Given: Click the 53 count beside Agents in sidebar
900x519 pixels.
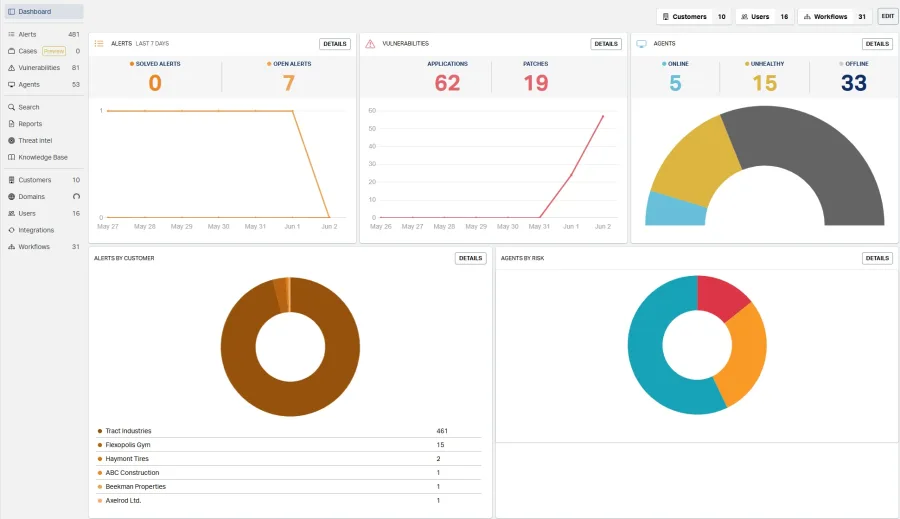Looking at the screenshot, I should point(76,84).
